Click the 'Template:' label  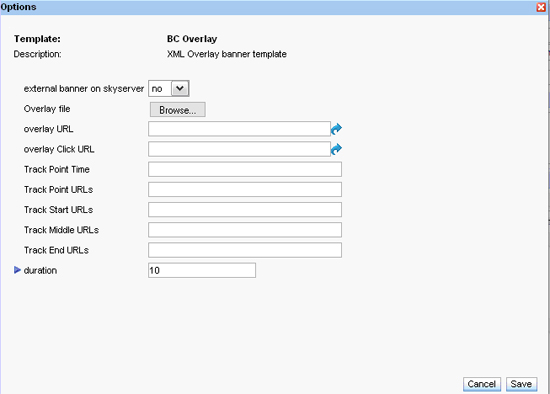(x=37, y=39)
